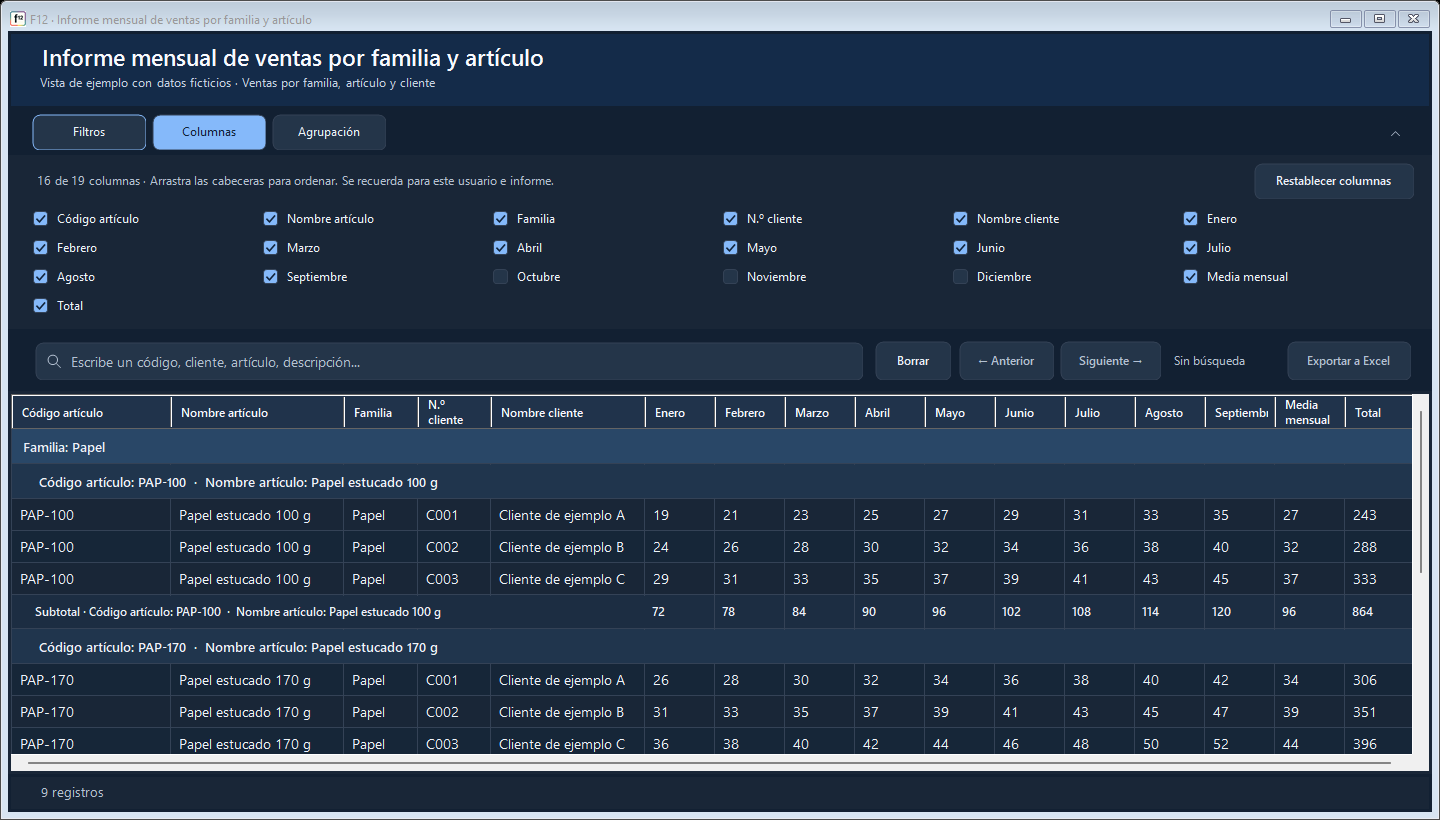Uncheck the Total column checkbox
Viewport: 1440px width, 820px height.
tap(41, 306)
